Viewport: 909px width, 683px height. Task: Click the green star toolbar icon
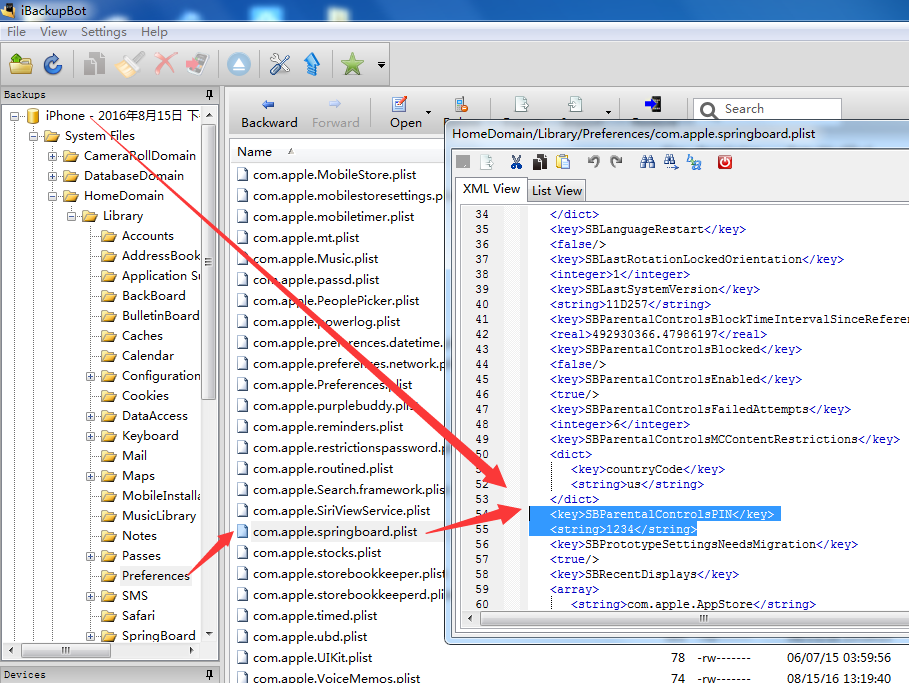click(352, 65)
